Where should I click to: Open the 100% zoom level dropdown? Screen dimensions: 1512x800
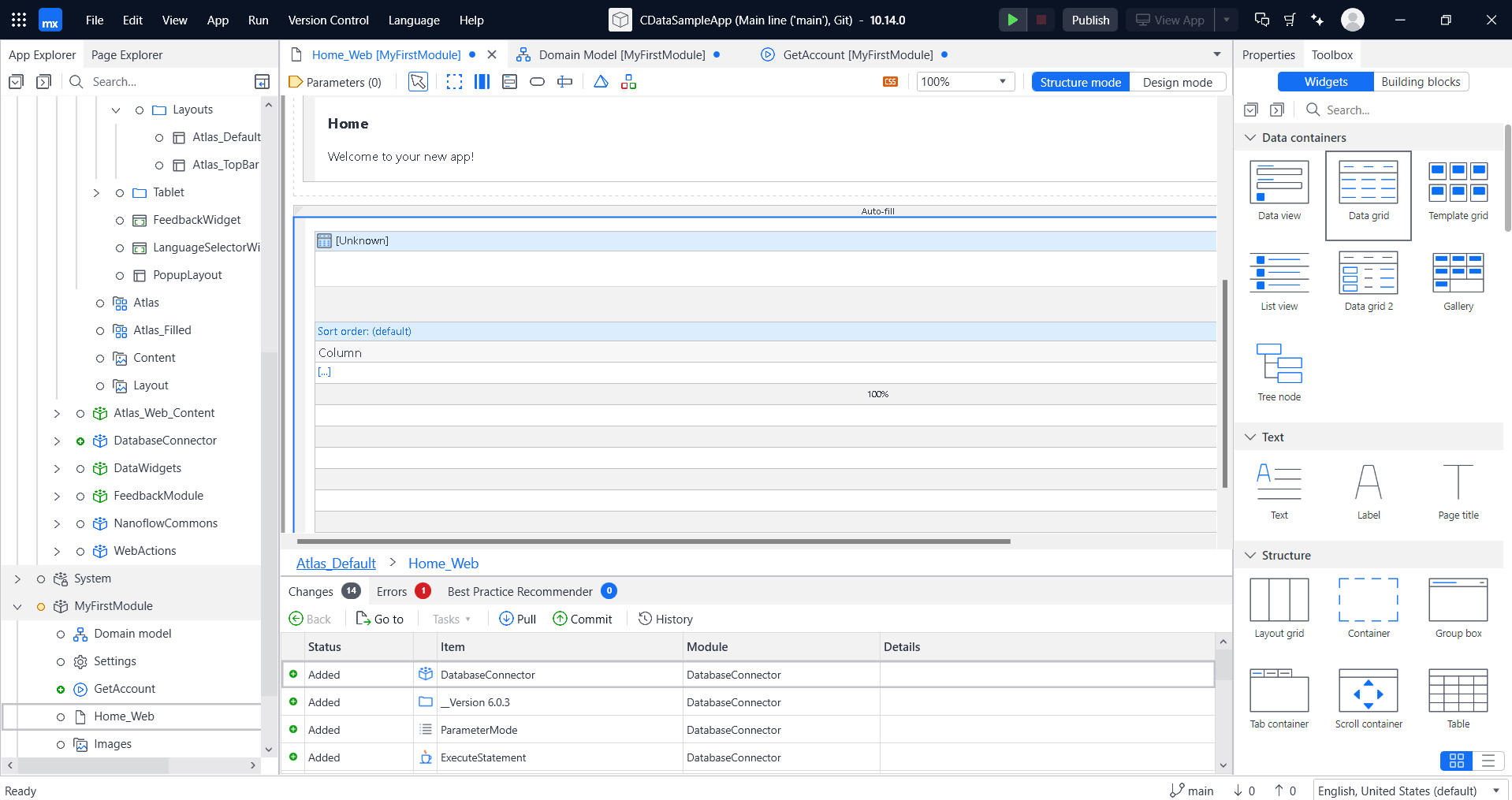pyautogui.click(x=964, y=82)
